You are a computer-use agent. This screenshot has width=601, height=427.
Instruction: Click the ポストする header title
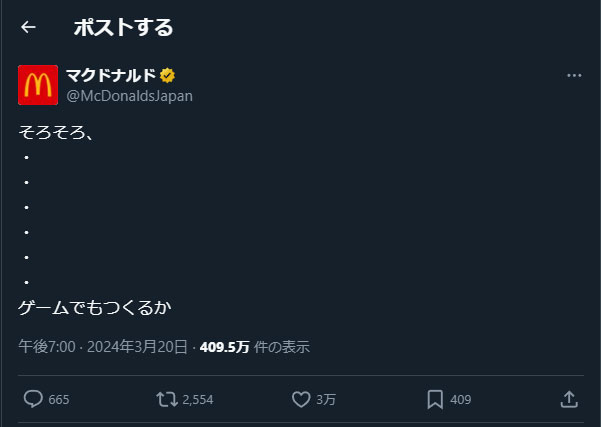click(123, 28)
